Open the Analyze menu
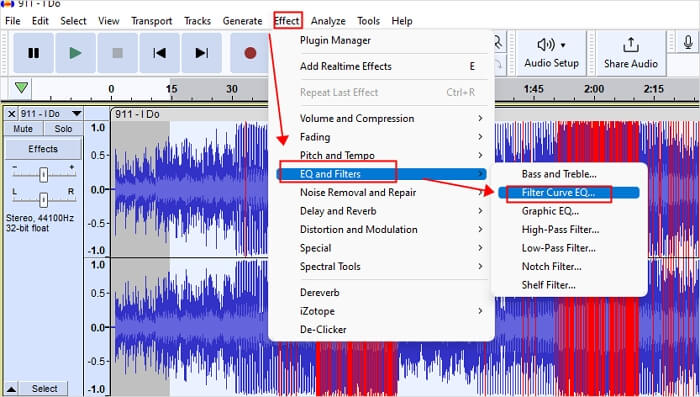 pyautogui.click(x=328, y=21)
